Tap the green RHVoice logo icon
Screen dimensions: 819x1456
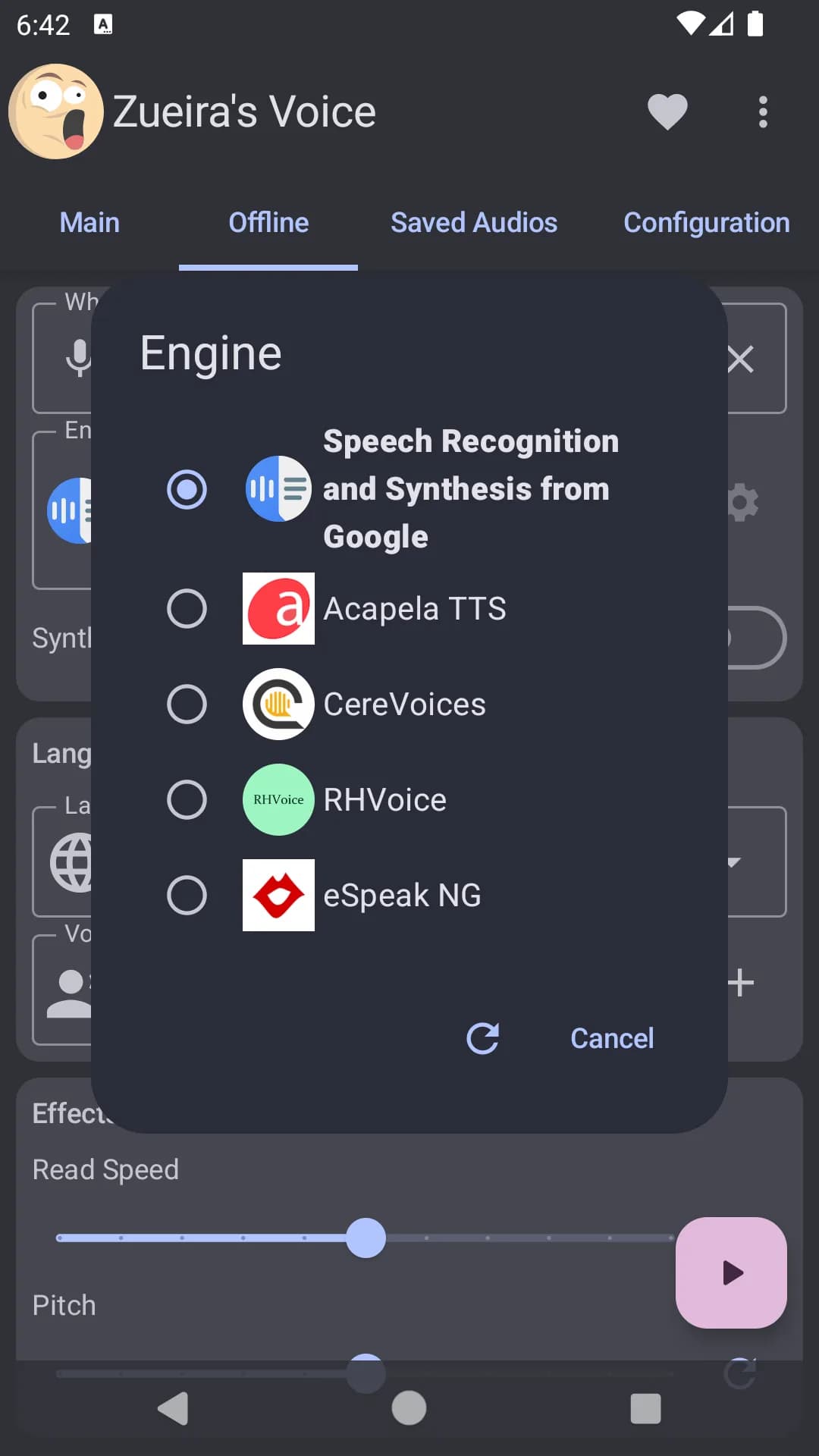click(x=278, y=799)
